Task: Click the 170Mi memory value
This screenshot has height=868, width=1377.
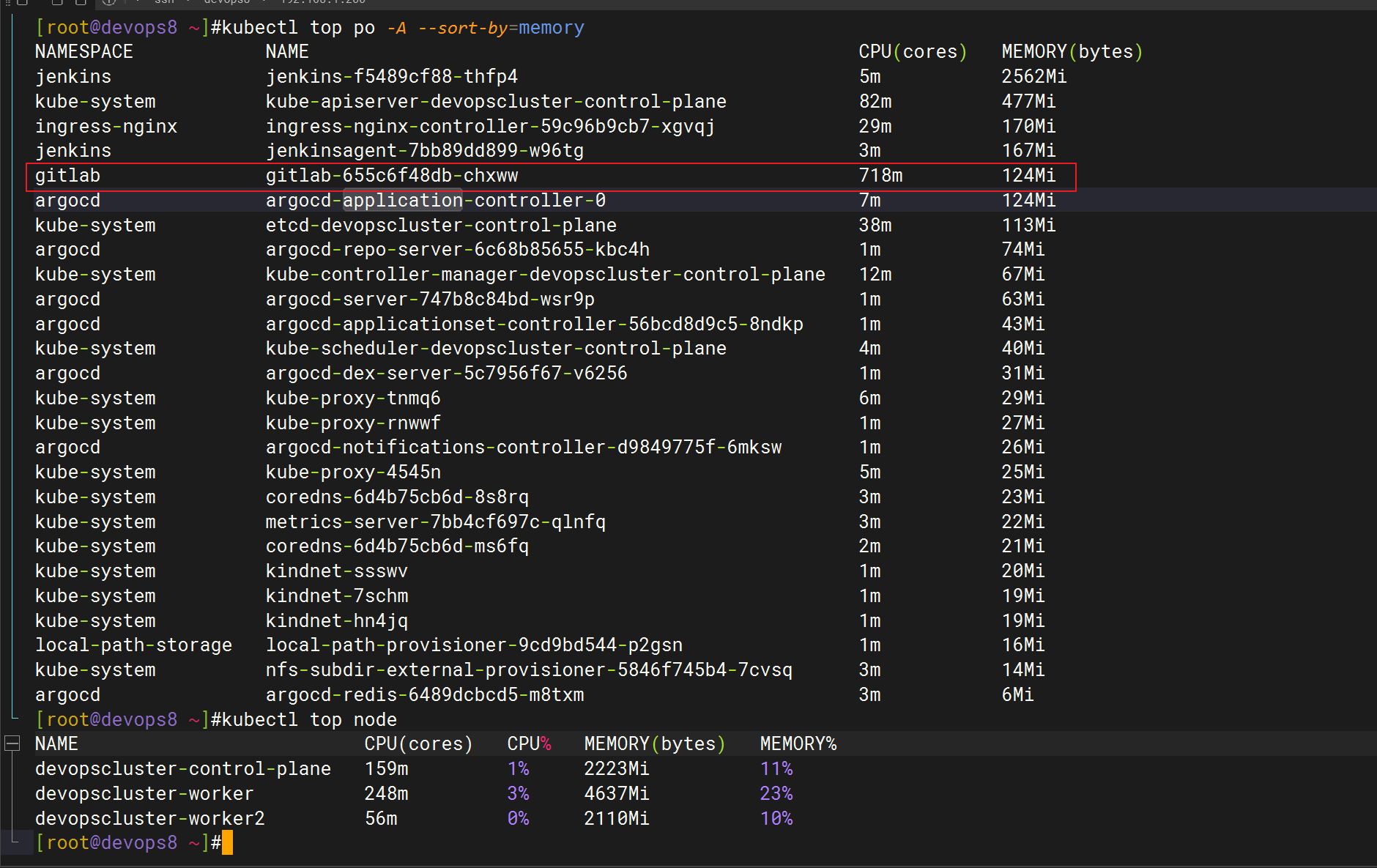Action: click(1028, 126)
